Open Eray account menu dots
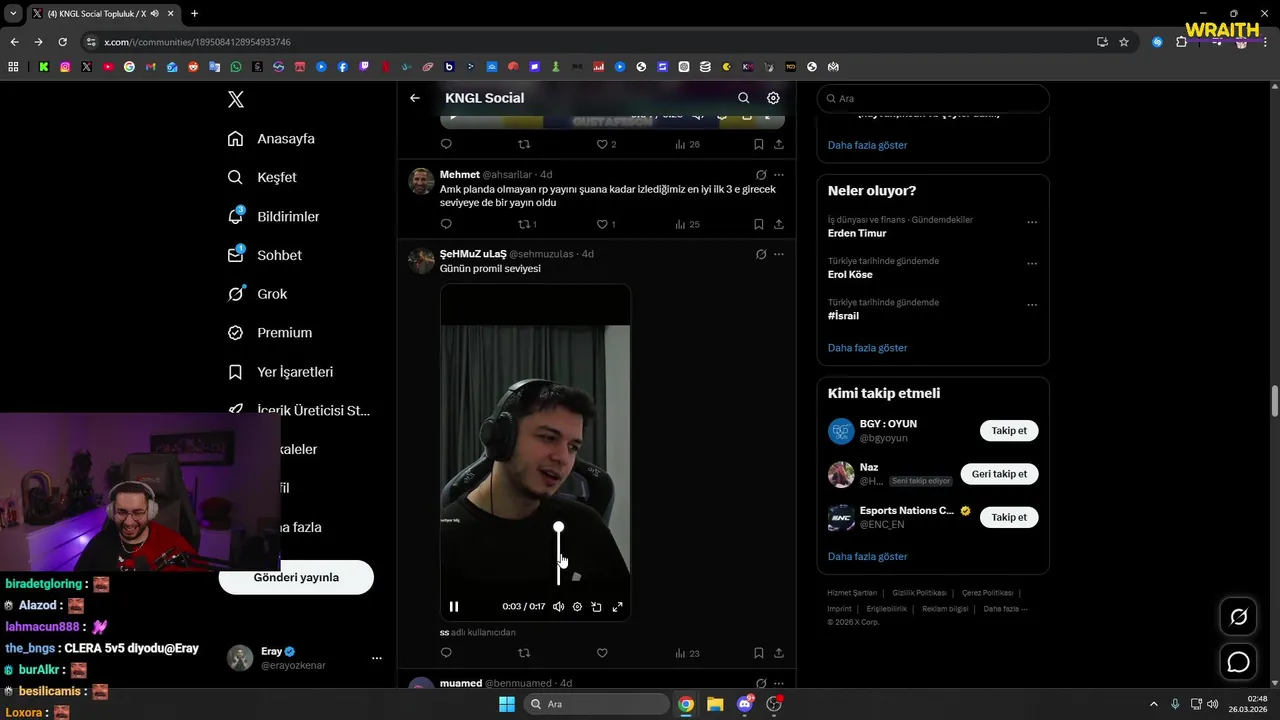Viewport: 1280px width, 720px height. (x=377, y=658)
